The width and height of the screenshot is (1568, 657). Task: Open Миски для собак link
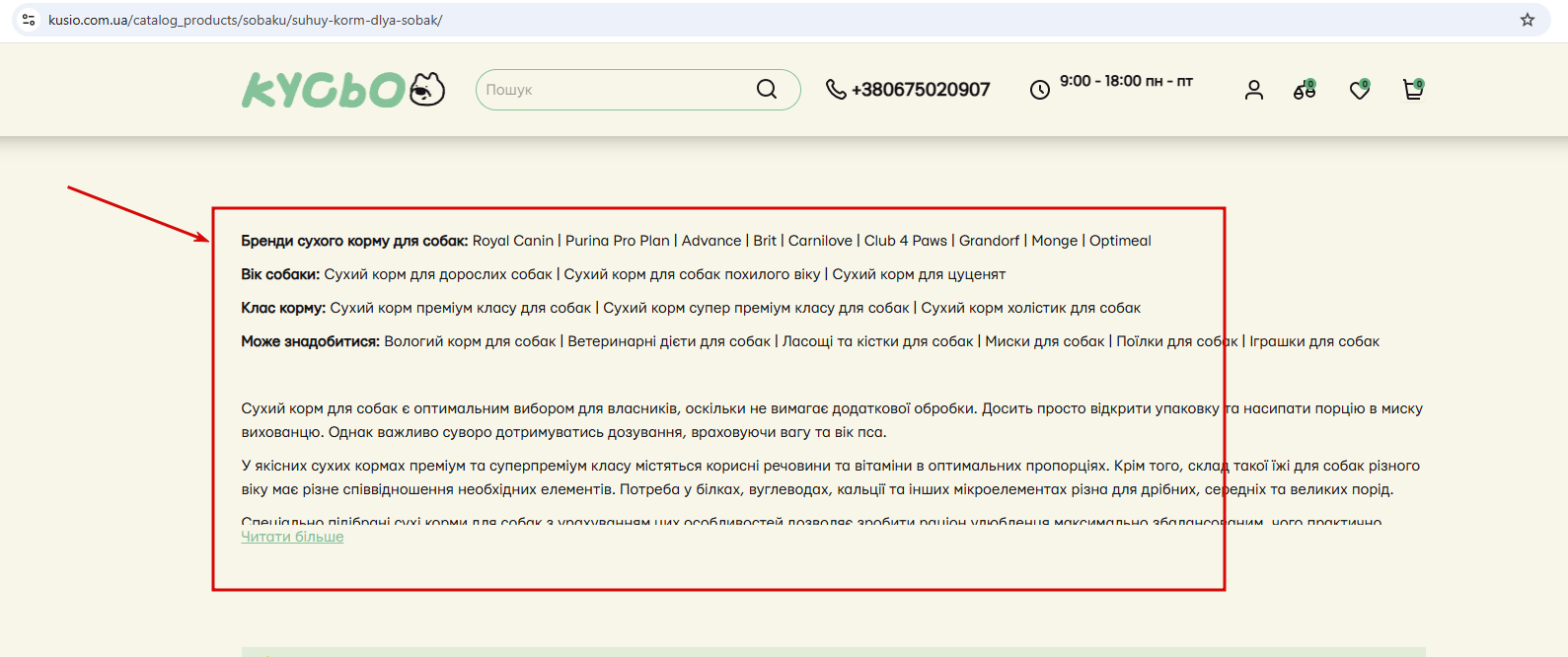[x=1045, y=341]
